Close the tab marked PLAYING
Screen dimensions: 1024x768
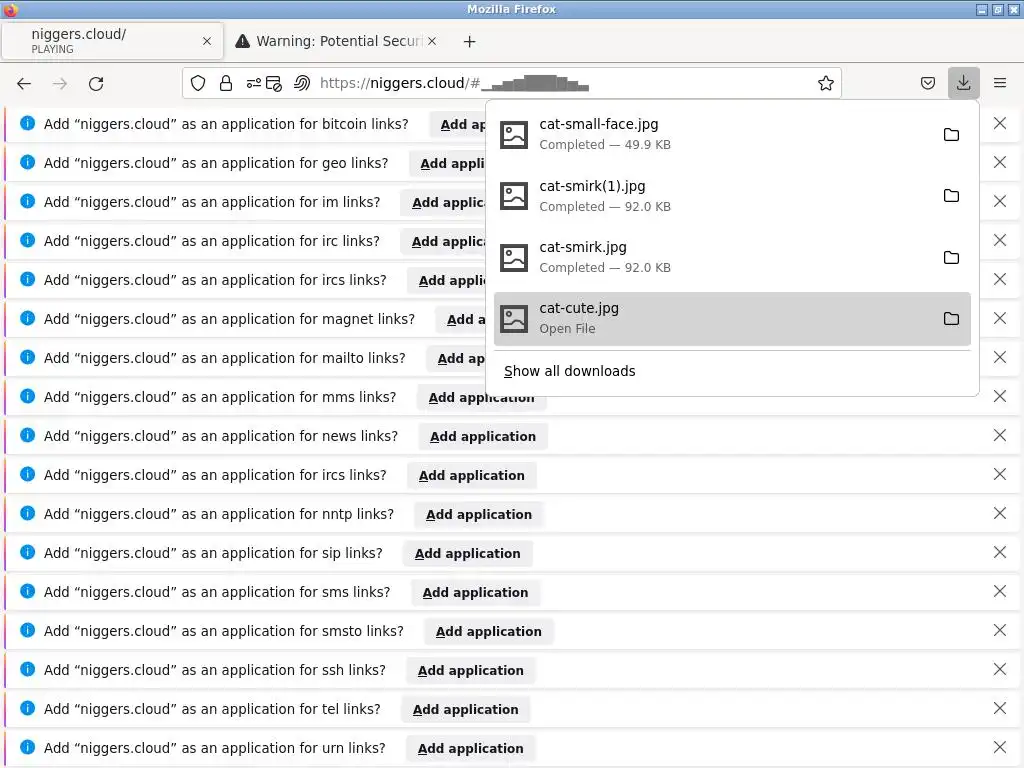[207, 41]
